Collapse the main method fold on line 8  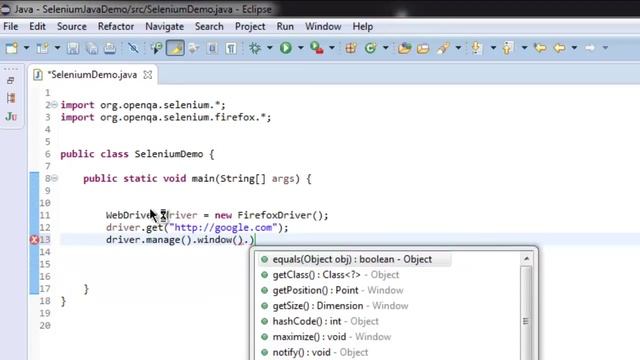54,178
